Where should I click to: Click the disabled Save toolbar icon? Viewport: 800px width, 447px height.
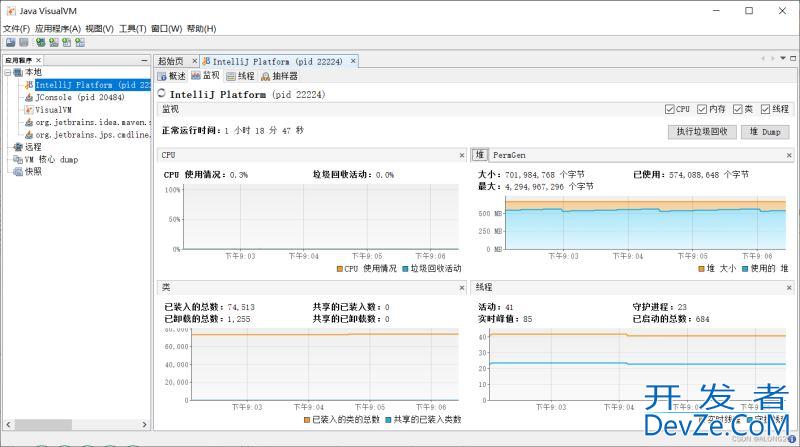click(x=23, y=43)
